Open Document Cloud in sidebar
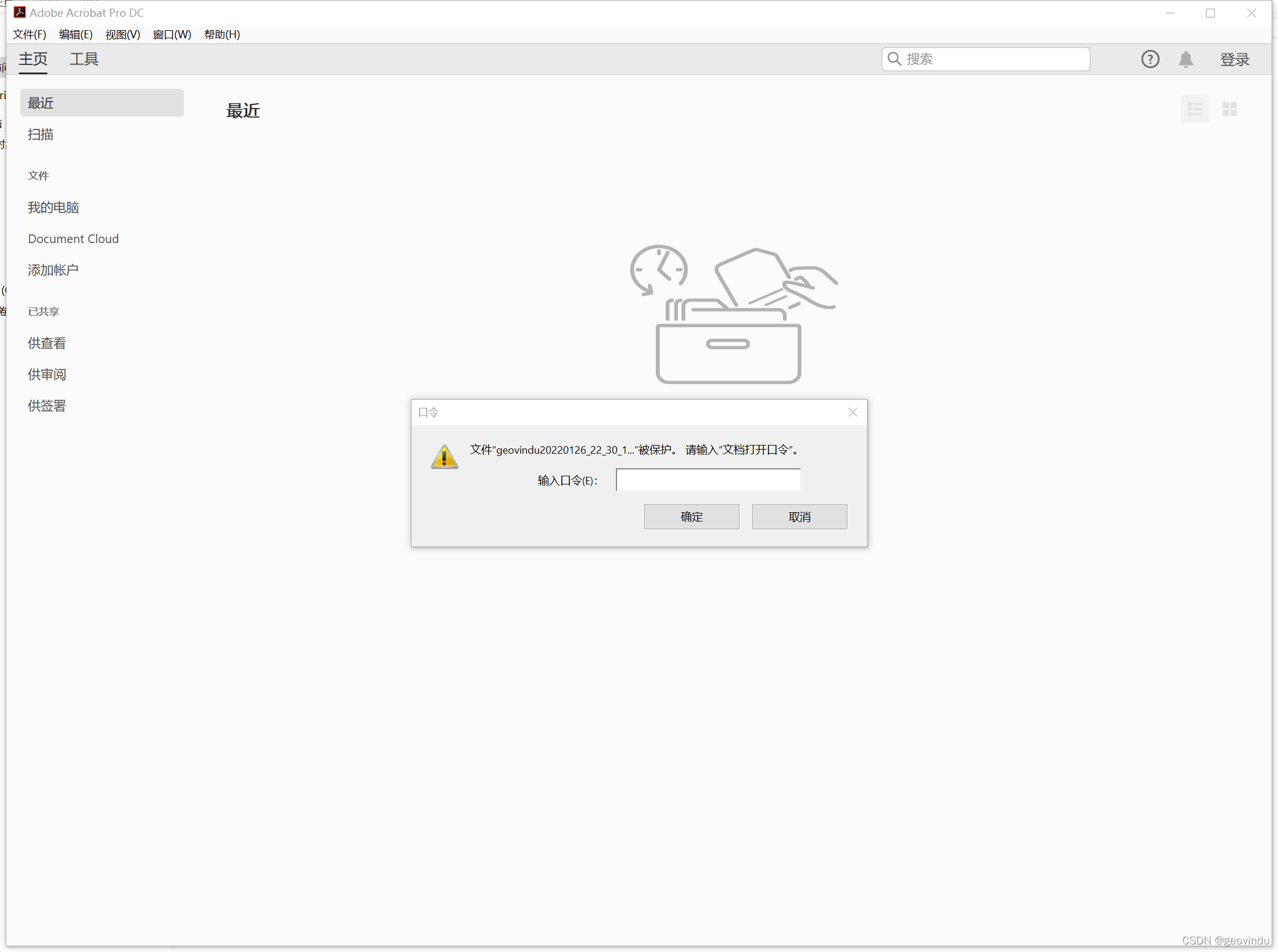The width and height of the screenshot is (1278, 952). point(73,239)
